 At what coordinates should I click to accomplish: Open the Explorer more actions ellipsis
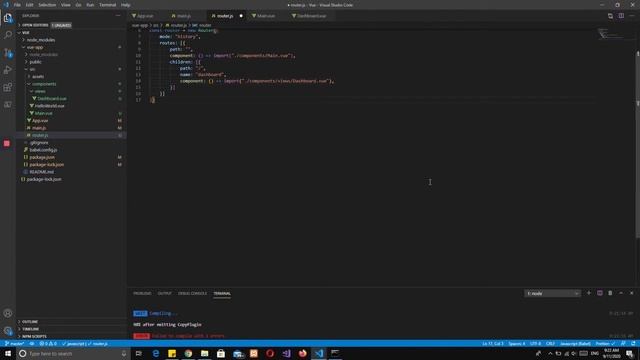click(x=118, y=16)
